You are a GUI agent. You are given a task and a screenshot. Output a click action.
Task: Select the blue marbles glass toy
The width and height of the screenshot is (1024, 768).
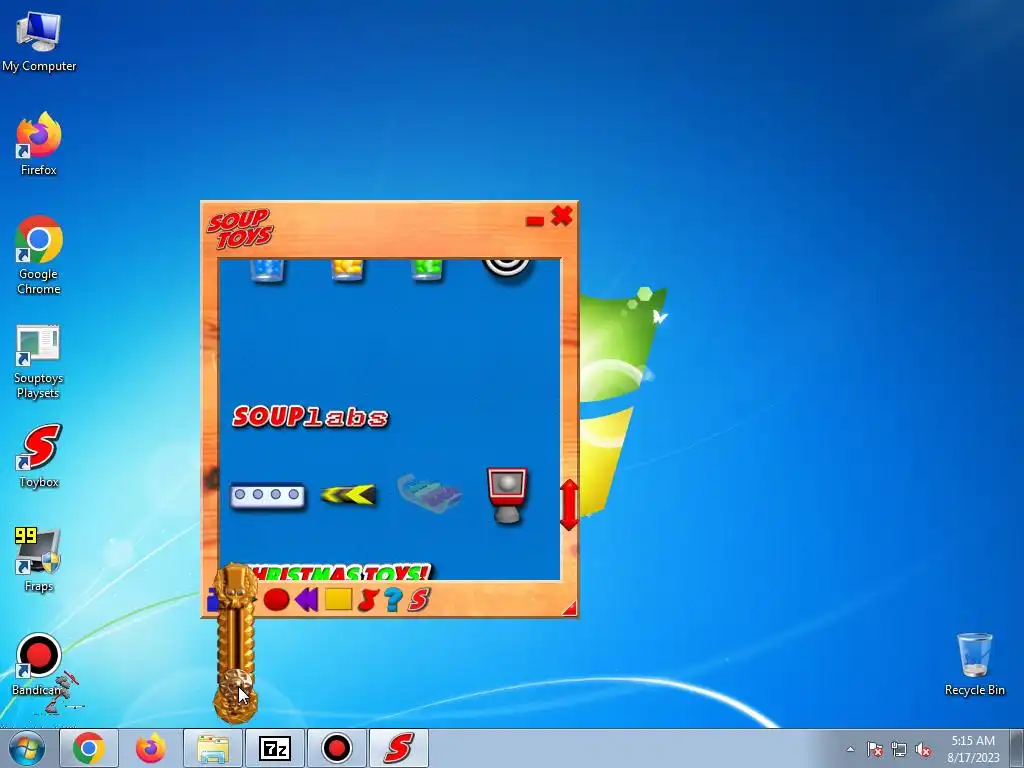[x=267, y=270]
